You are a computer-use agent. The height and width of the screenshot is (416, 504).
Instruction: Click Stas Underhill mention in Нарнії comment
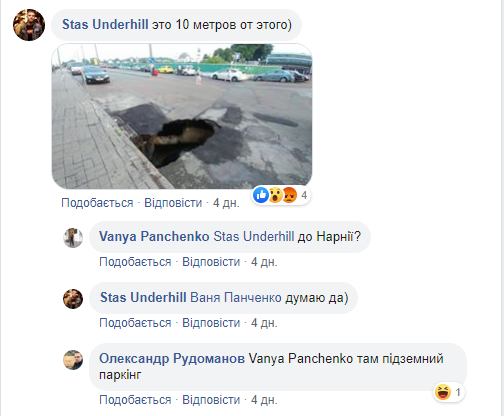click(254, 236)
